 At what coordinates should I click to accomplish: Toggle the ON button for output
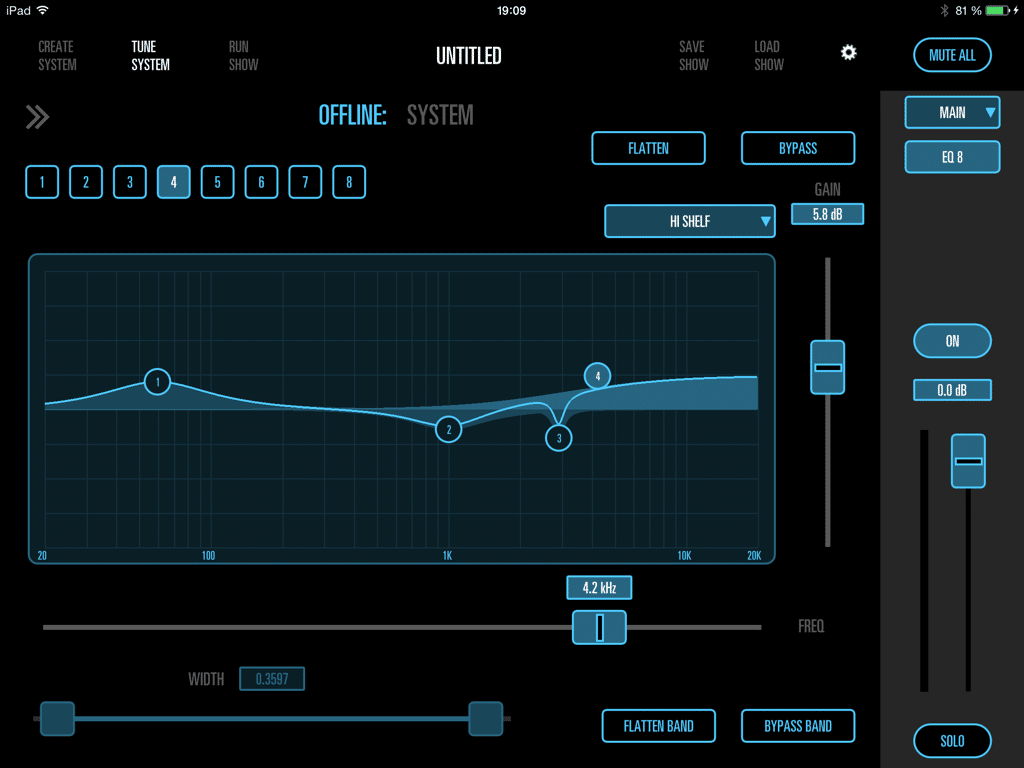(x=952, y=341)
